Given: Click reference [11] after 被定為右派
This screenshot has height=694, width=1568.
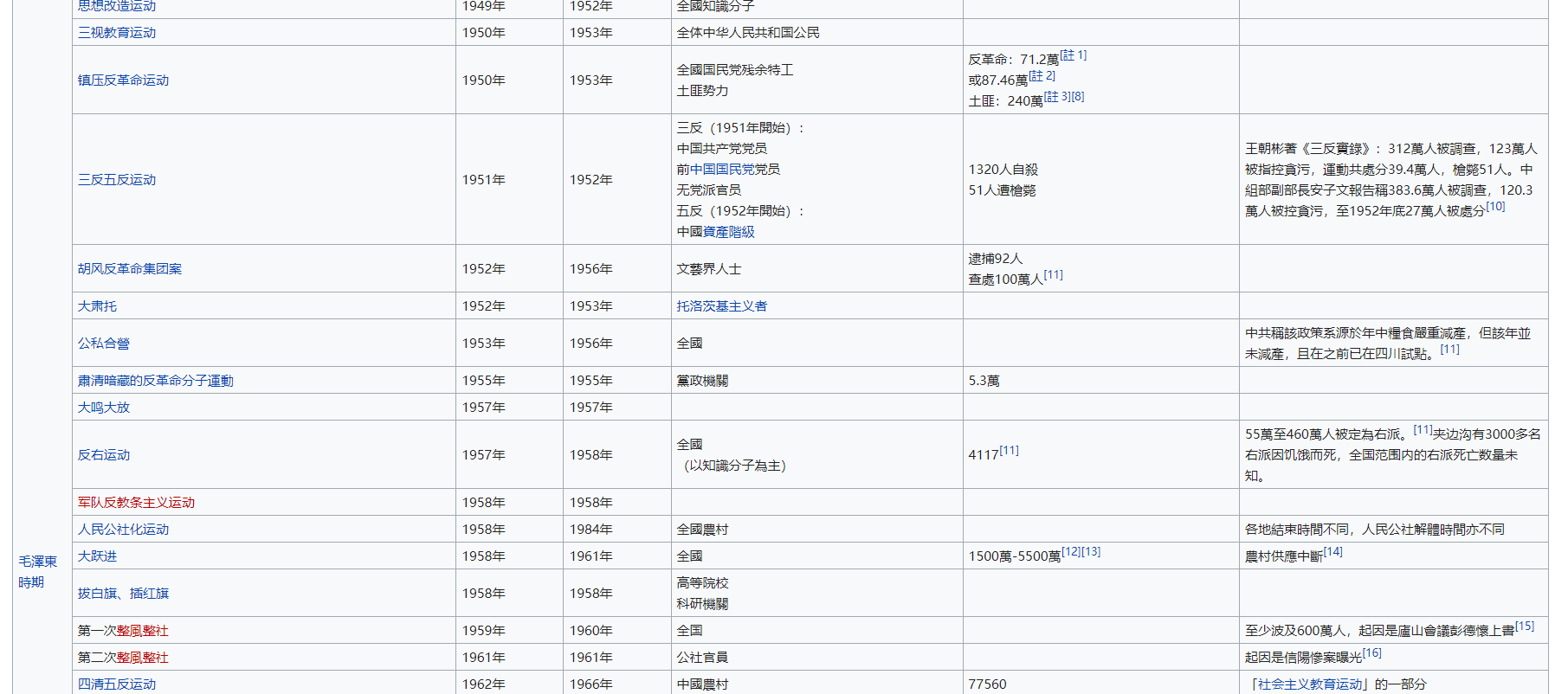Looking at the screenshot, I should point(1423,430).
